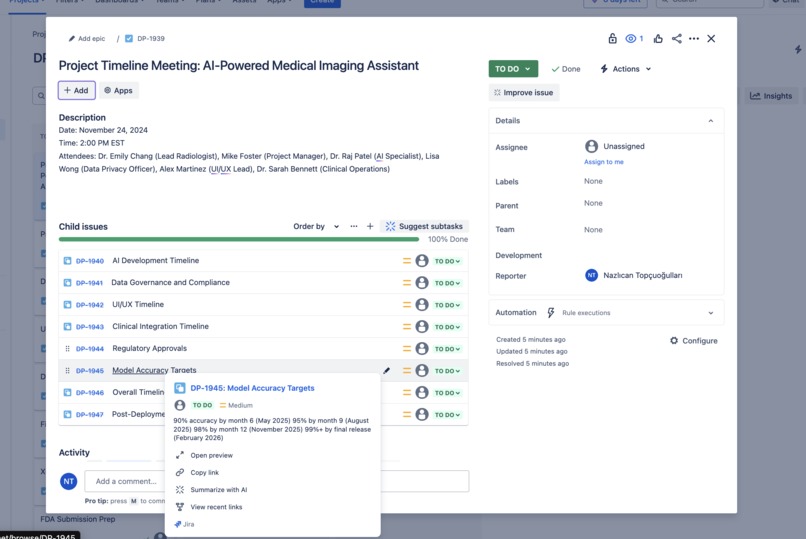Click priority icon on AI Development Timeline row
Screen dimensions: 806x539
coord(407,261)
